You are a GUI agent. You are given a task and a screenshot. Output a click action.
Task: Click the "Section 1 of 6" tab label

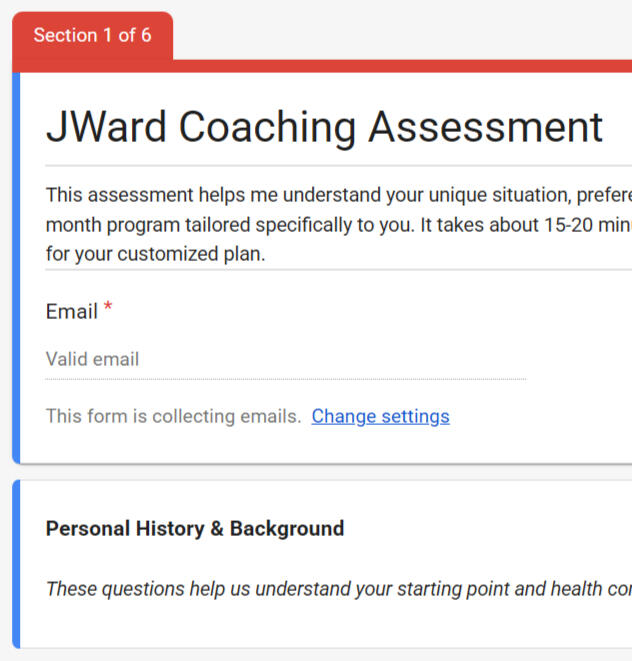pos(92,36)
